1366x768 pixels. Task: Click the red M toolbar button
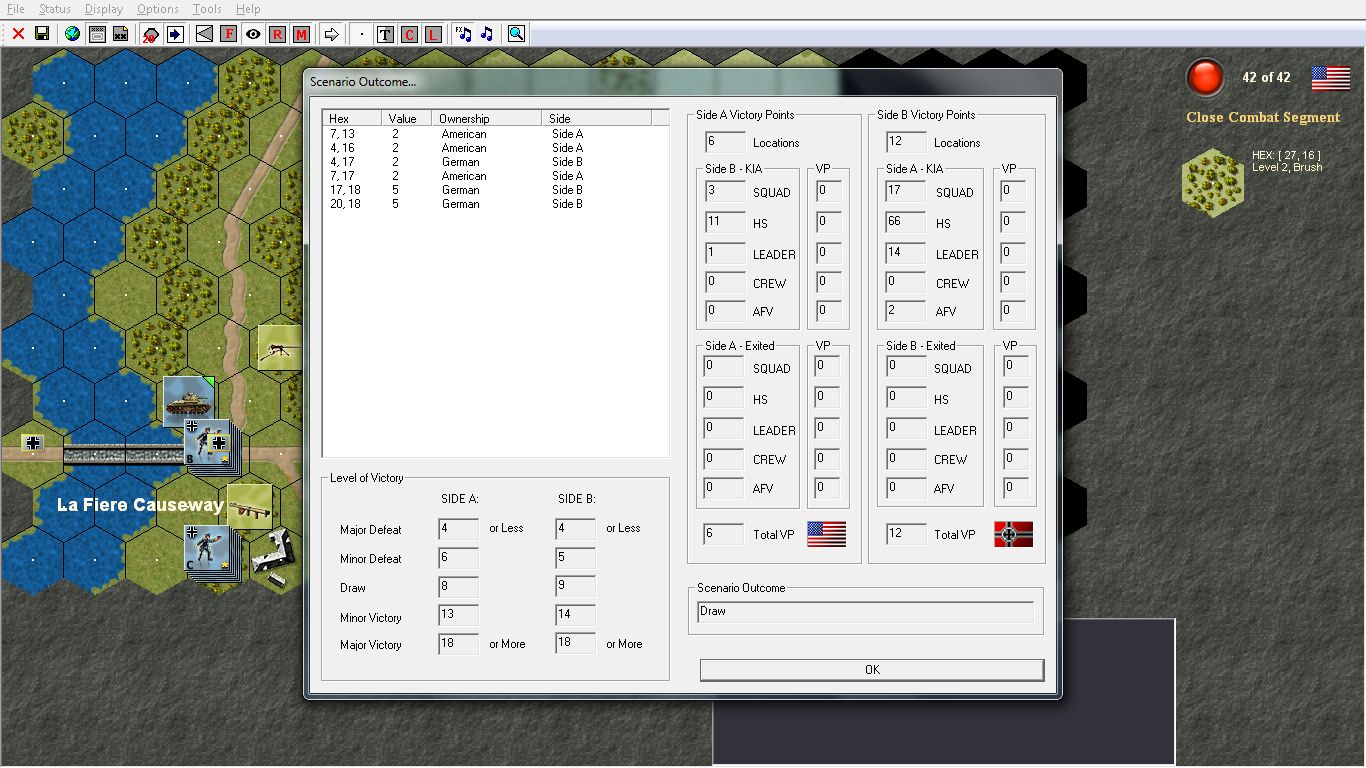(301, 34)
